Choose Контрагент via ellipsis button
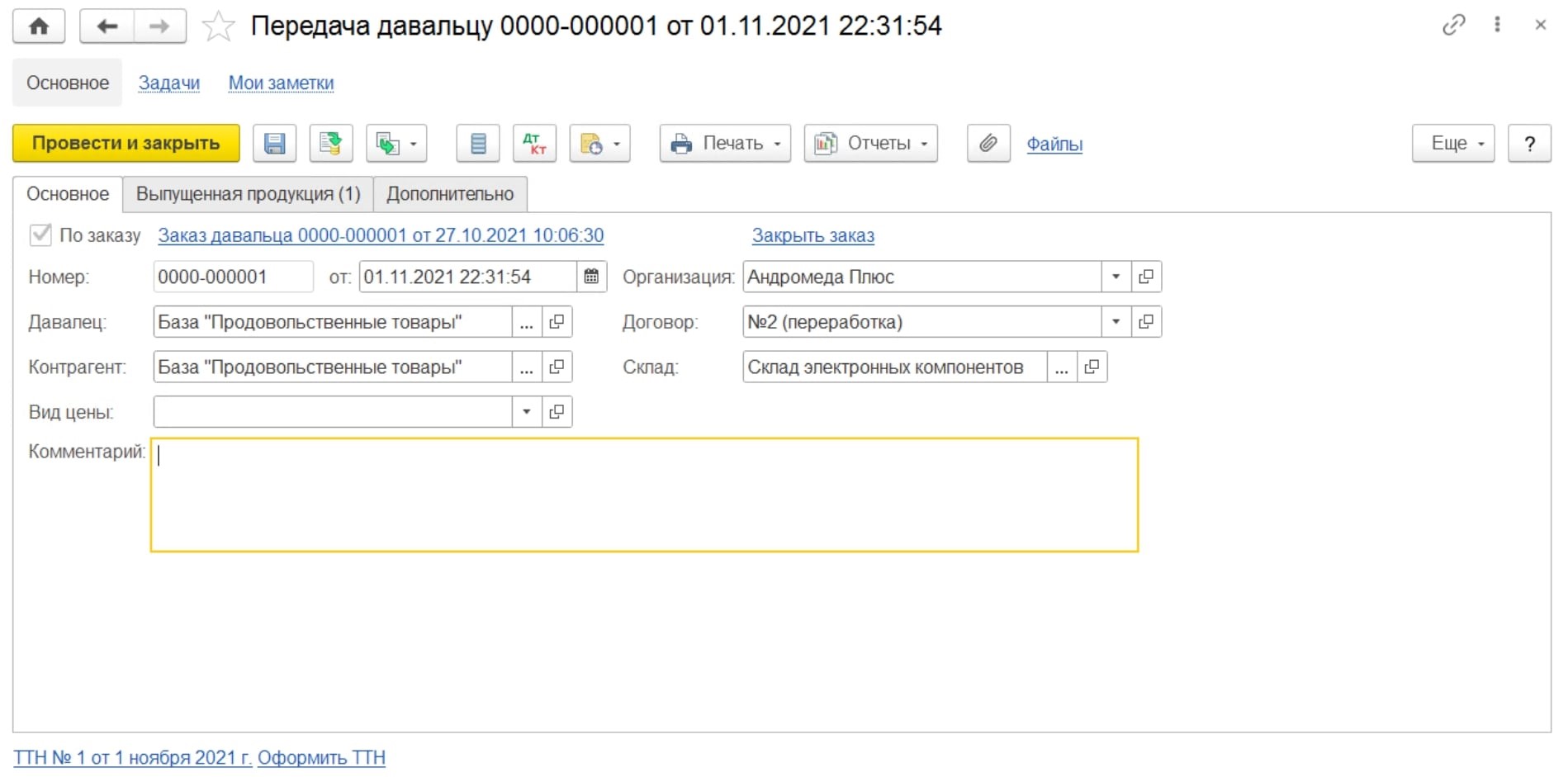The height and width of the screenshot is (777, 1568). (x=527, y=367)
